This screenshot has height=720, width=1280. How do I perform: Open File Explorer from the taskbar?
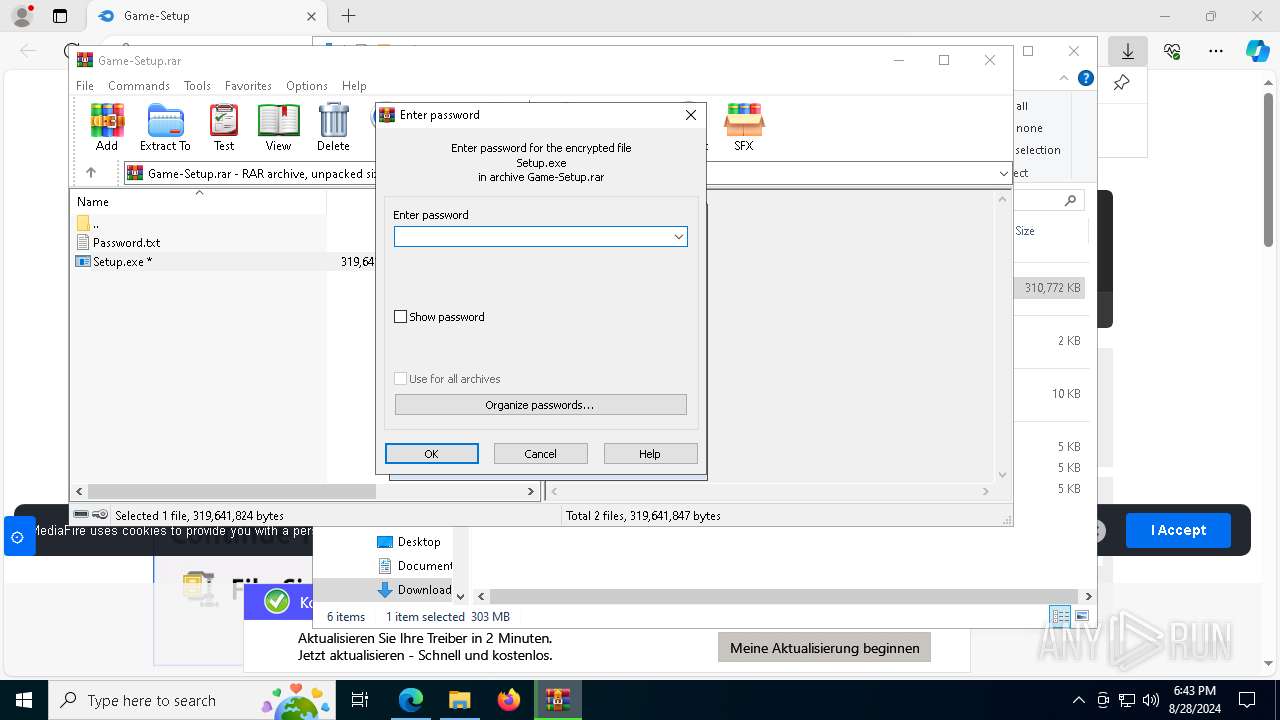point(459,700)
